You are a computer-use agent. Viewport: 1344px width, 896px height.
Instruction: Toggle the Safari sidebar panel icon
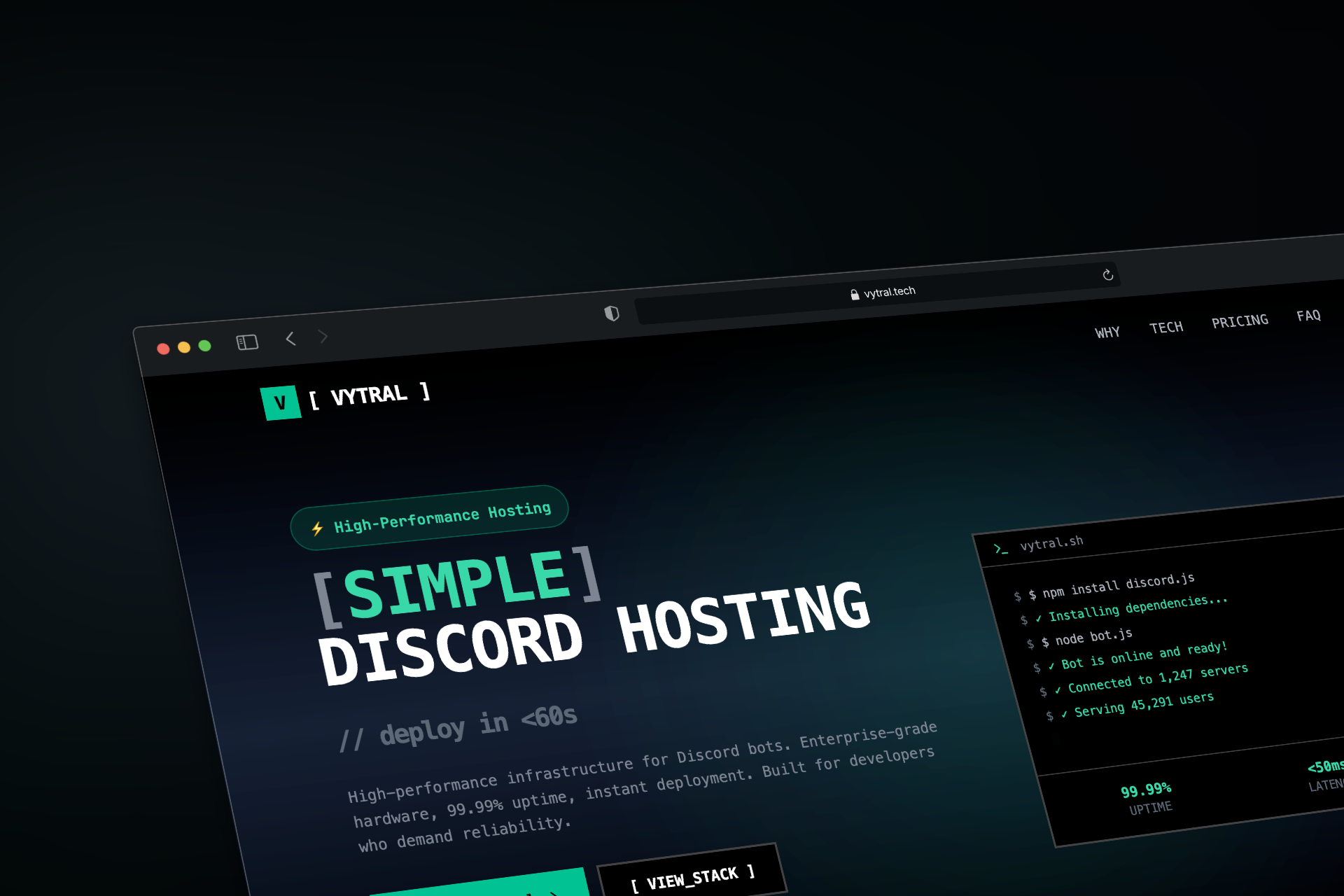click(247, 342)
